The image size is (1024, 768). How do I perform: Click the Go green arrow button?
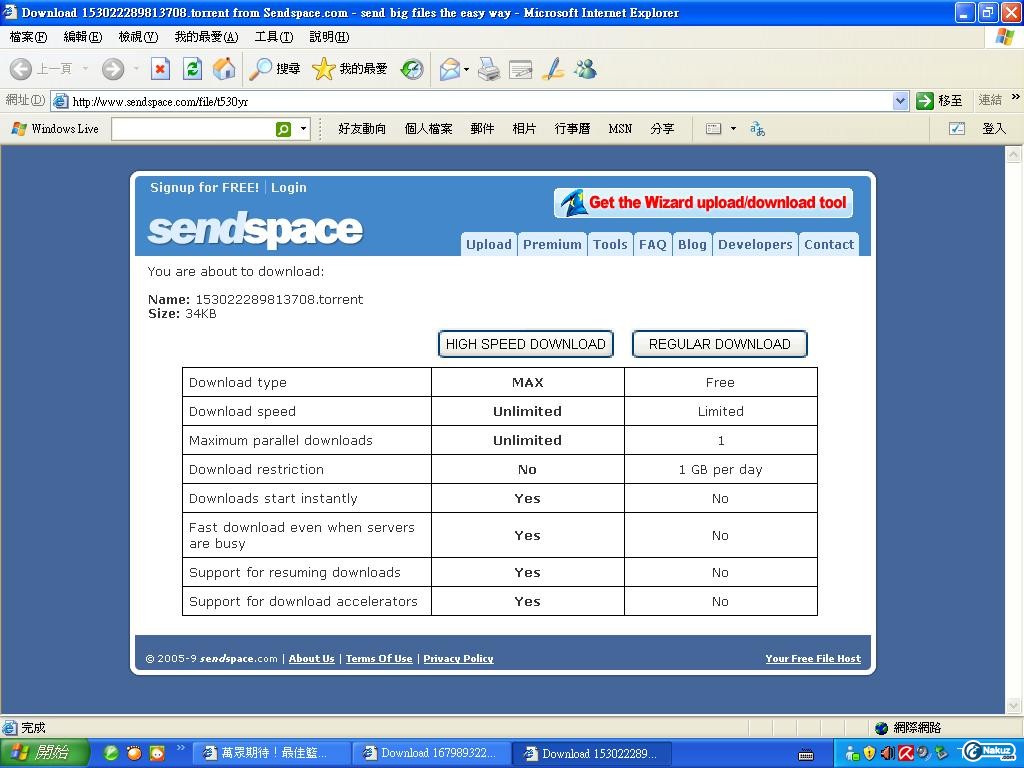click(x=925, y=101)
